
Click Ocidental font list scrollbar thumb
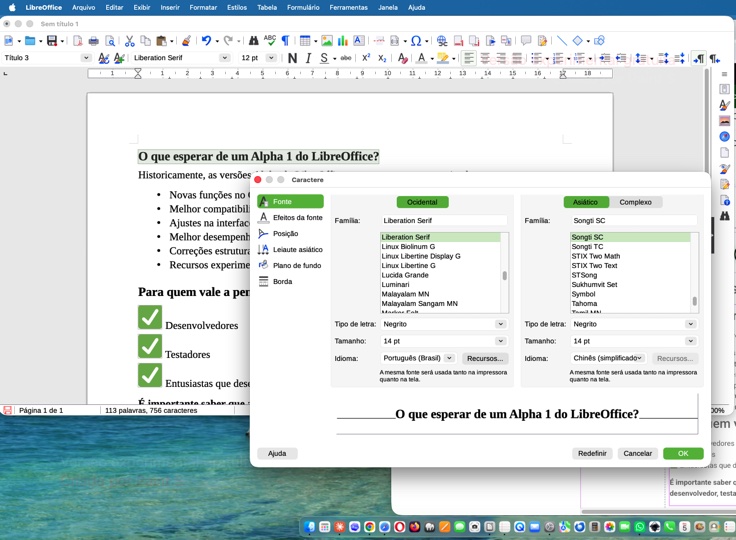click(x=505, y=275)
